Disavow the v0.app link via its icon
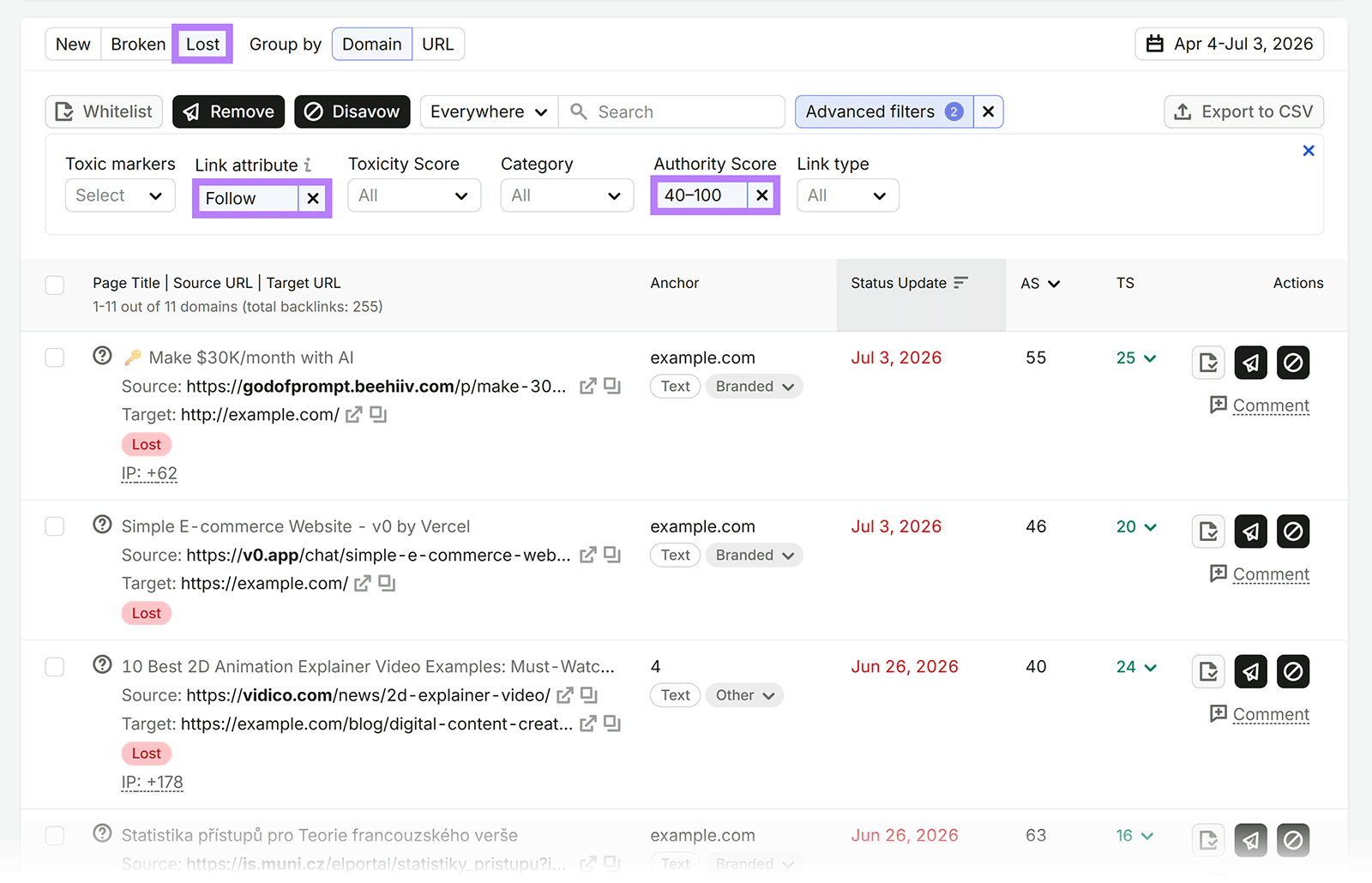Viewport: 1372px width, 883px height. click(x=1293, y=532)
